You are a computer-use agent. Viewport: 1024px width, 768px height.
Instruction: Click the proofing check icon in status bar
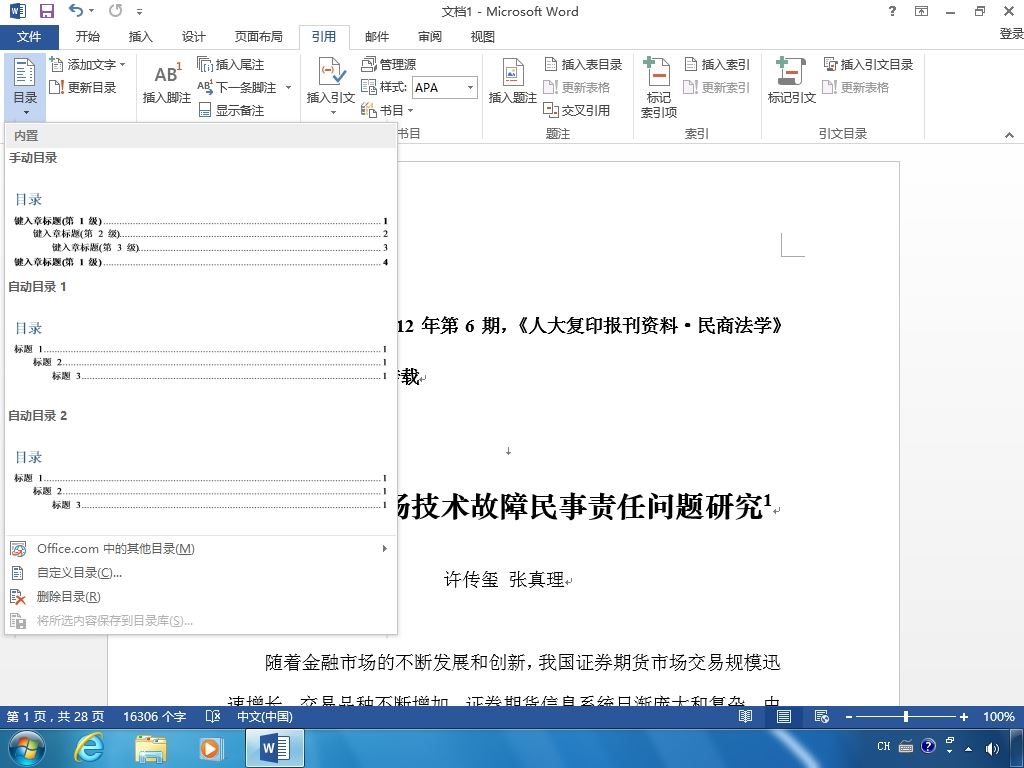pos(213,716)
